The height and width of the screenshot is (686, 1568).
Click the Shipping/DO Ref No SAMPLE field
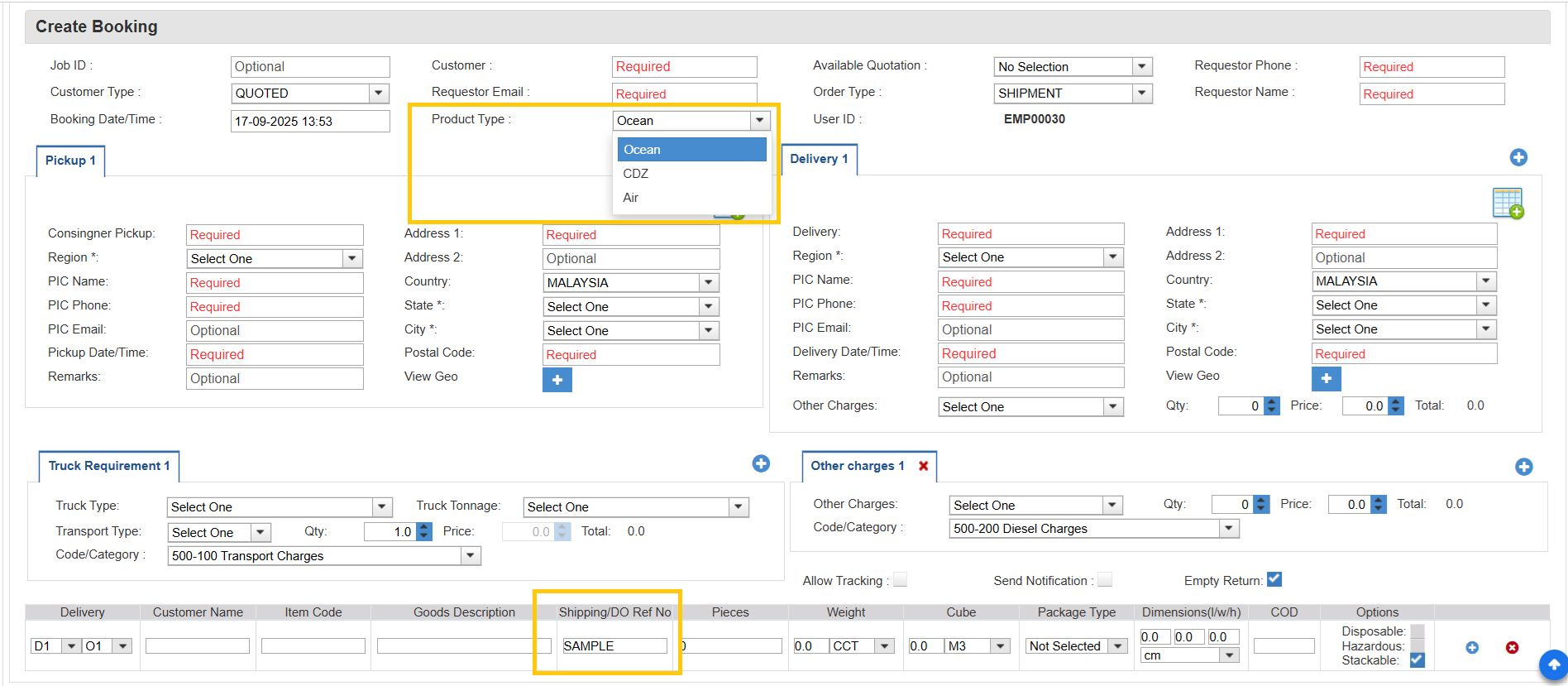pyautogui.click(x=614, y=646)
